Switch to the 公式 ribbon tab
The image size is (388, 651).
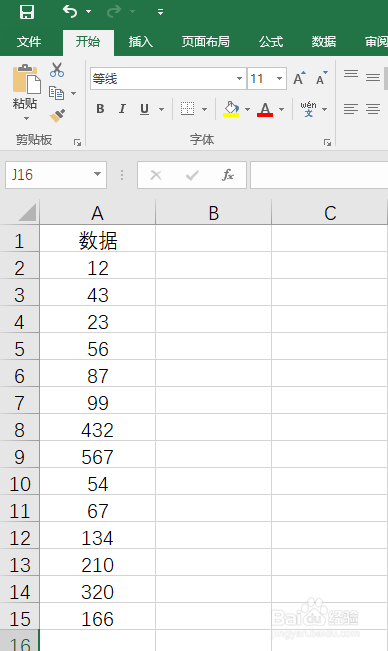coord(271,42)
